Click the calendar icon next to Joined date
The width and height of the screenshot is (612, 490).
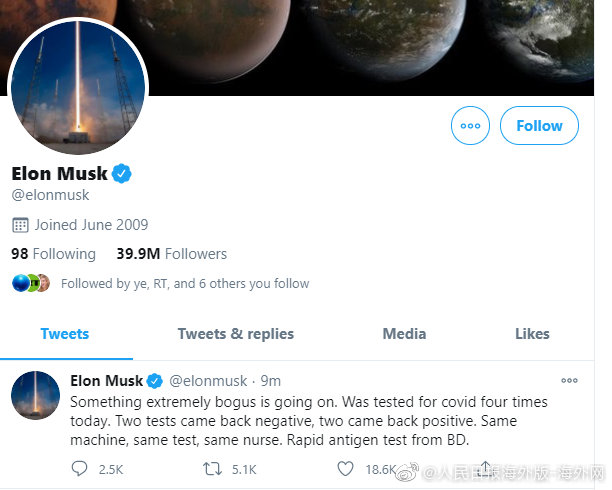(x=21, y=224)
